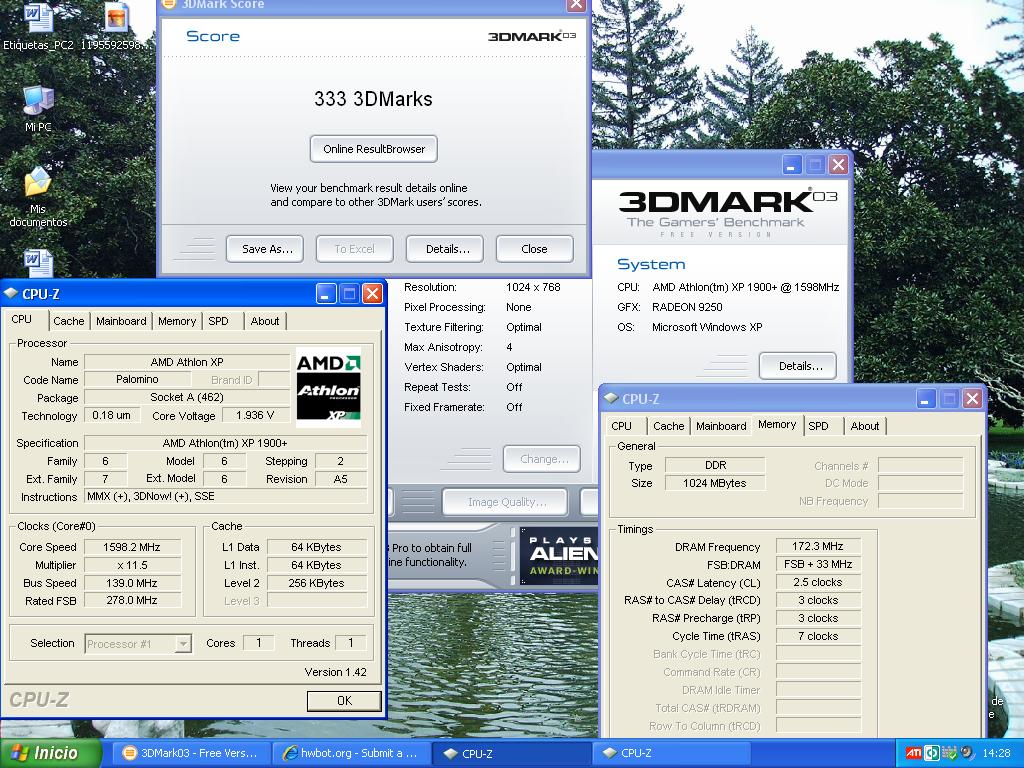Click the 14:28 taskbar clock

[996, 753]
